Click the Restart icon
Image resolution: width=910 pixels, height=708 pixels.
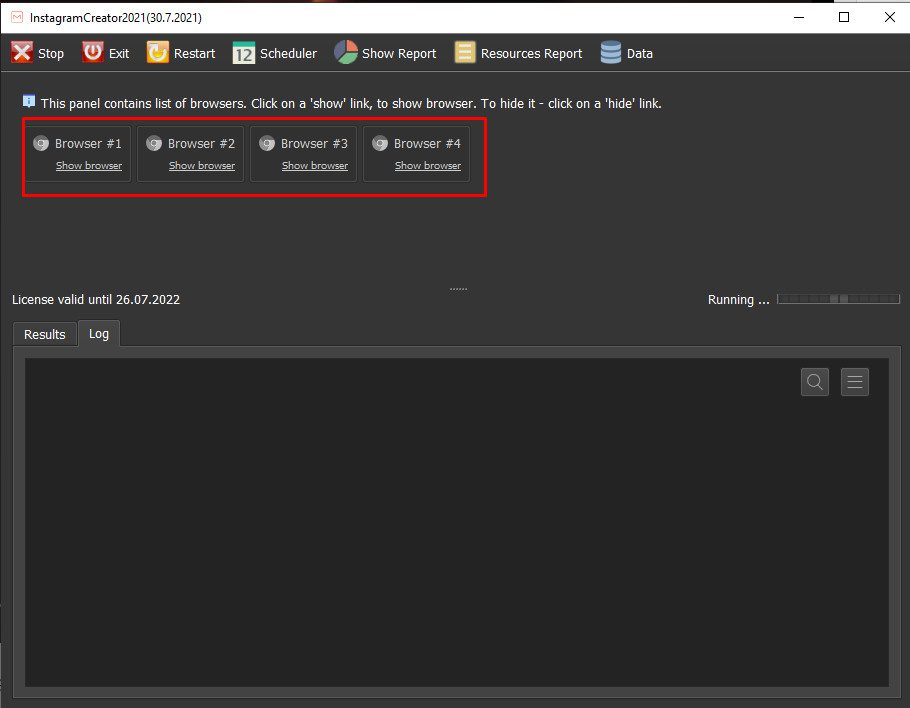click(158, 53)
